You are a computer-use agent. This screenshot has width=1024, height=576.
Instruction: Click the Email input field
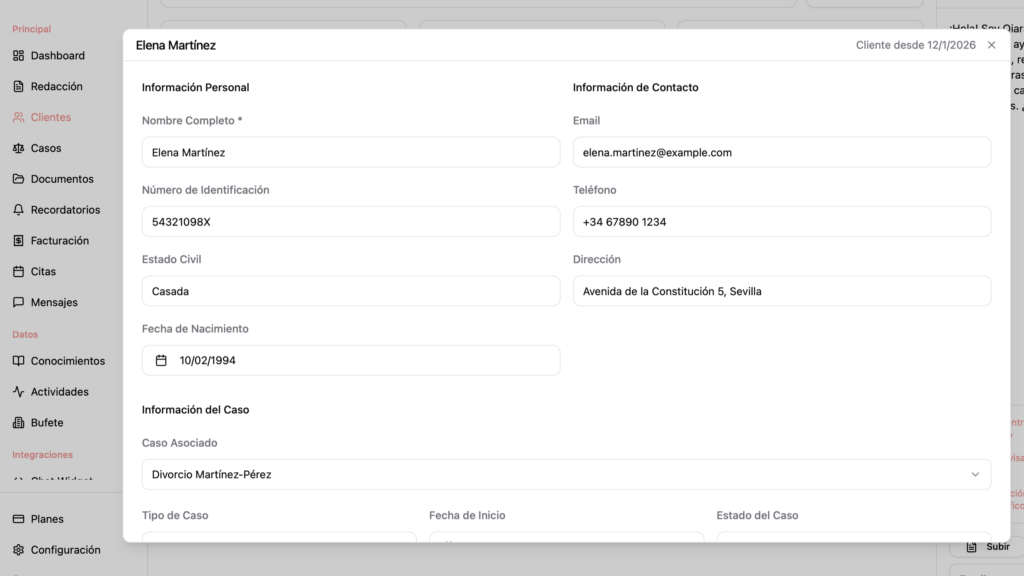(x=781, y=152)
